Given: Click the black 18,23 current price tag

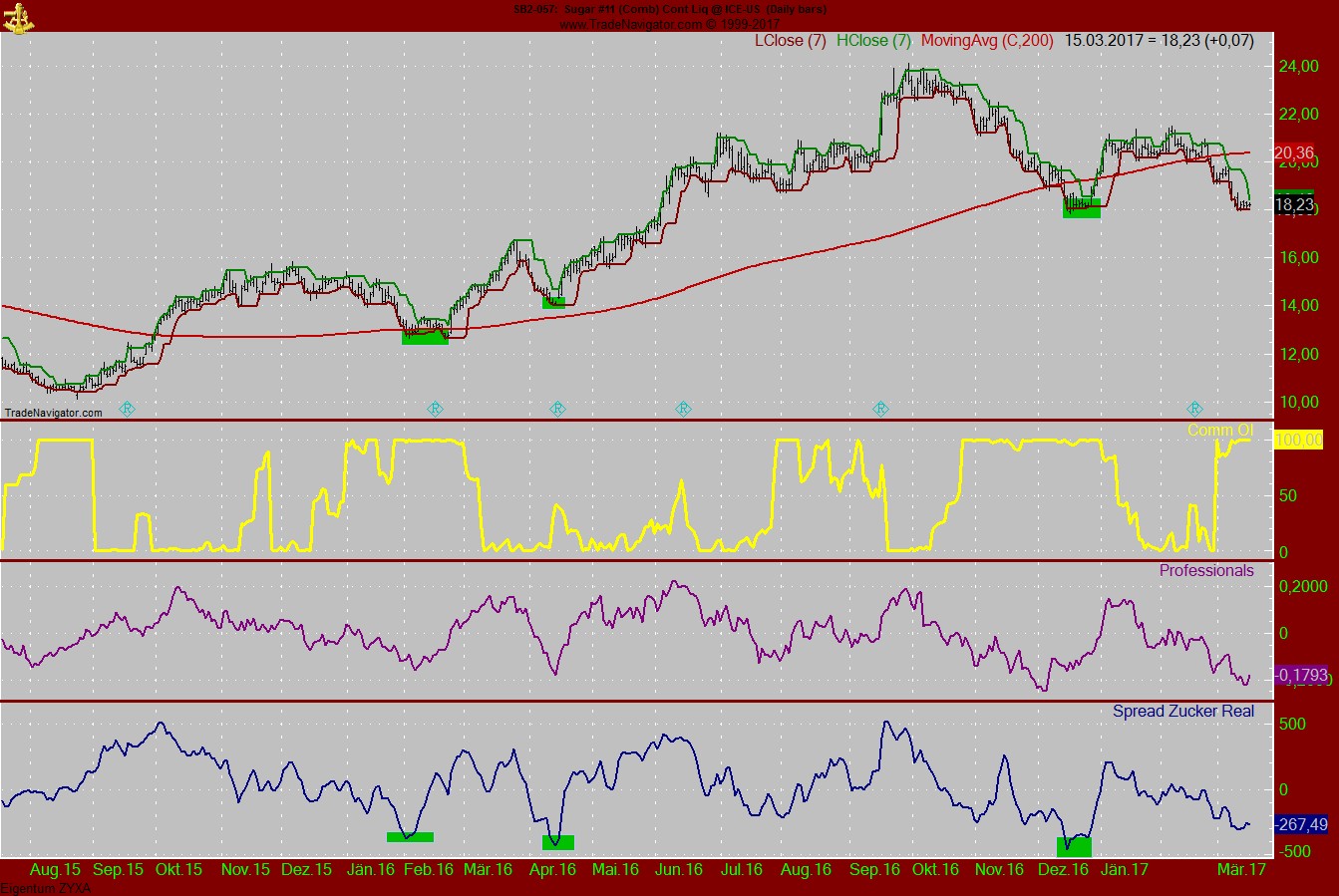Looking at the screenshot, I should pos(1294,205).
